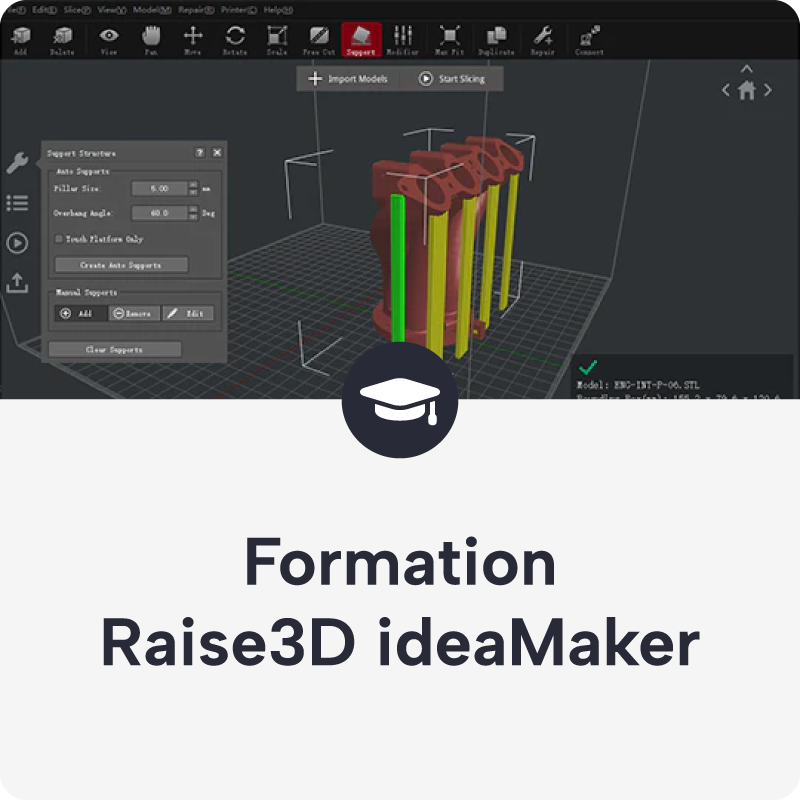Open the Edit menu
Image resolution: width=800 pixels, height=800 pixels.
[x=44, y=10]
